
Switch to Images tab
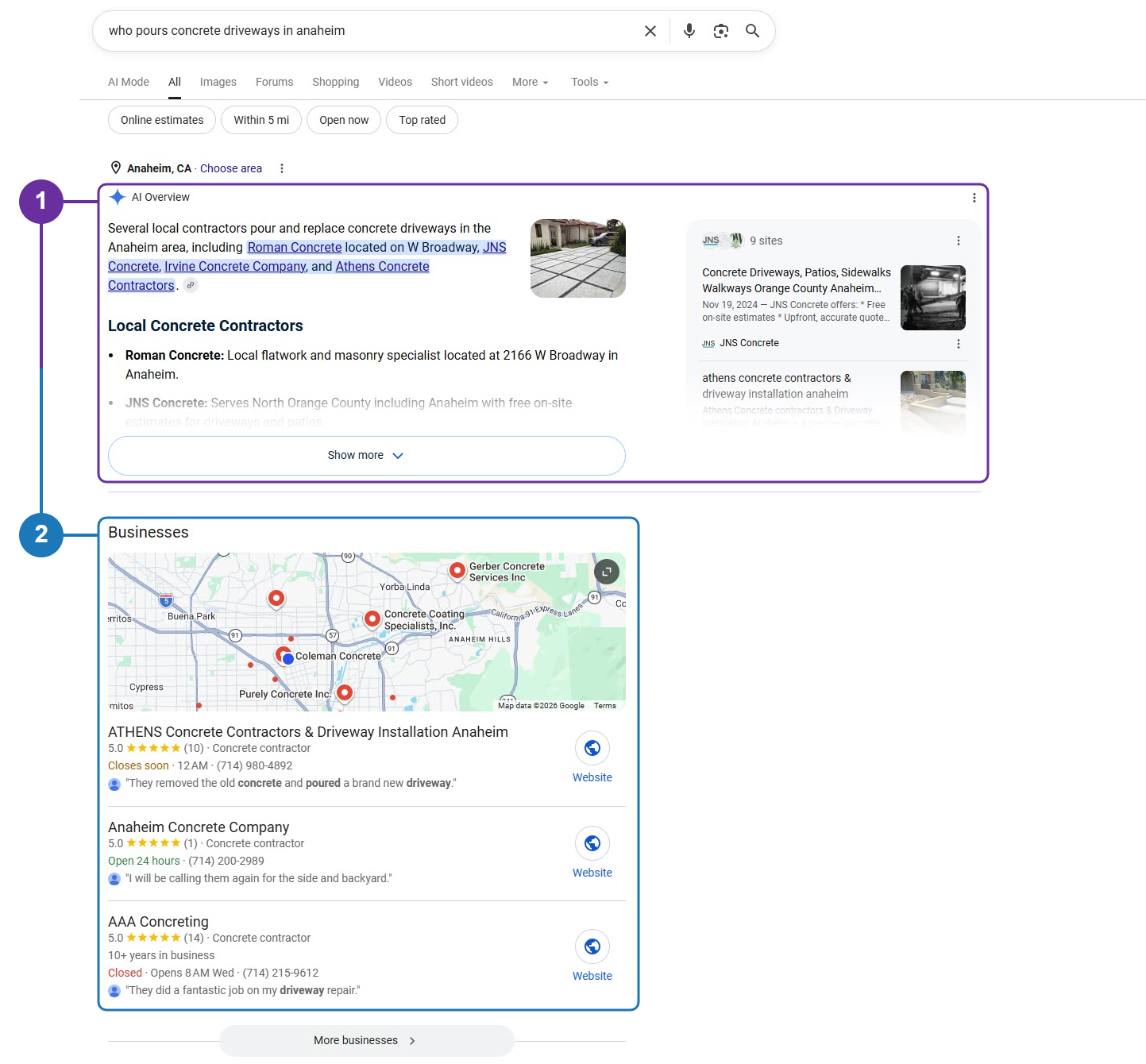click(218, 82)
